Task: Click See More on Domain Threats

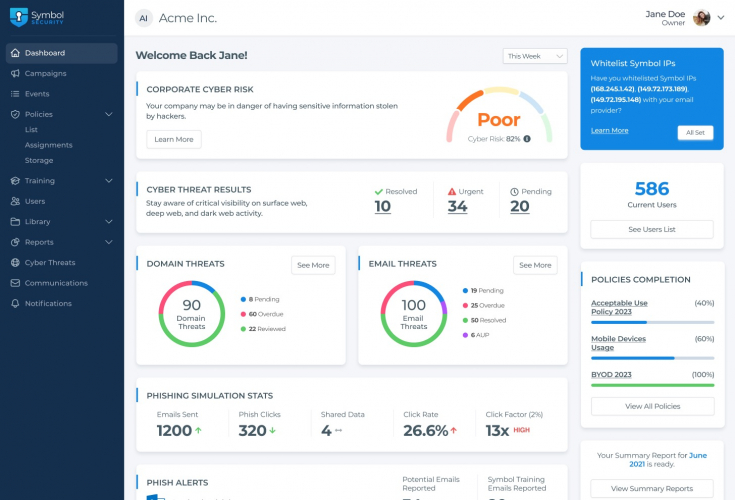Action: pos(313,265)
